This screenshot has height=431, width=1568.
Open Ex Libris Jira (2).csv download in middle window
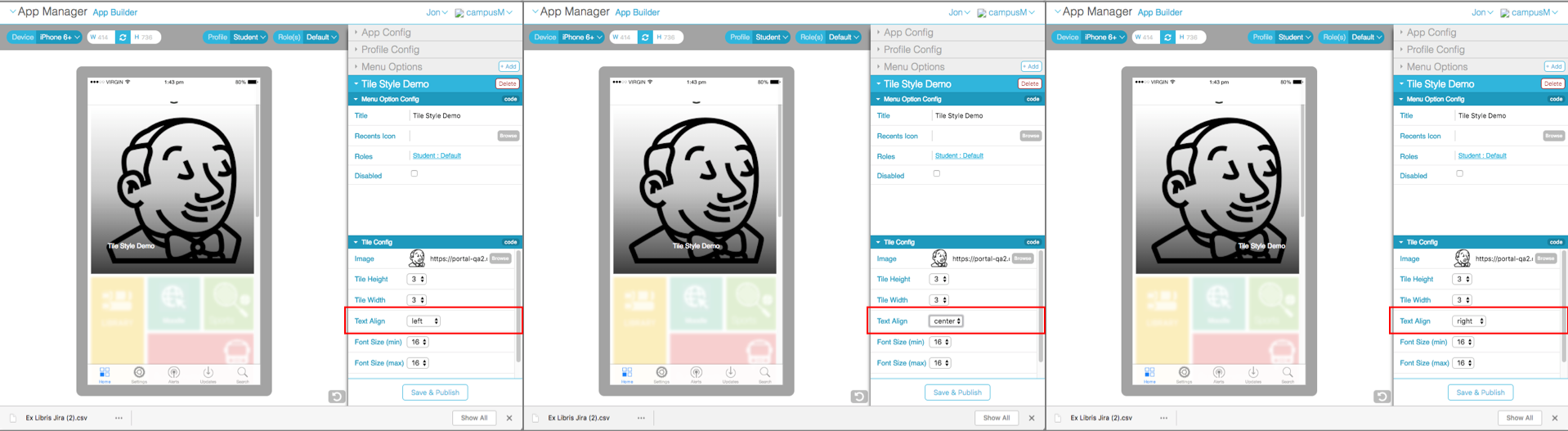click(x=579, y=418)
